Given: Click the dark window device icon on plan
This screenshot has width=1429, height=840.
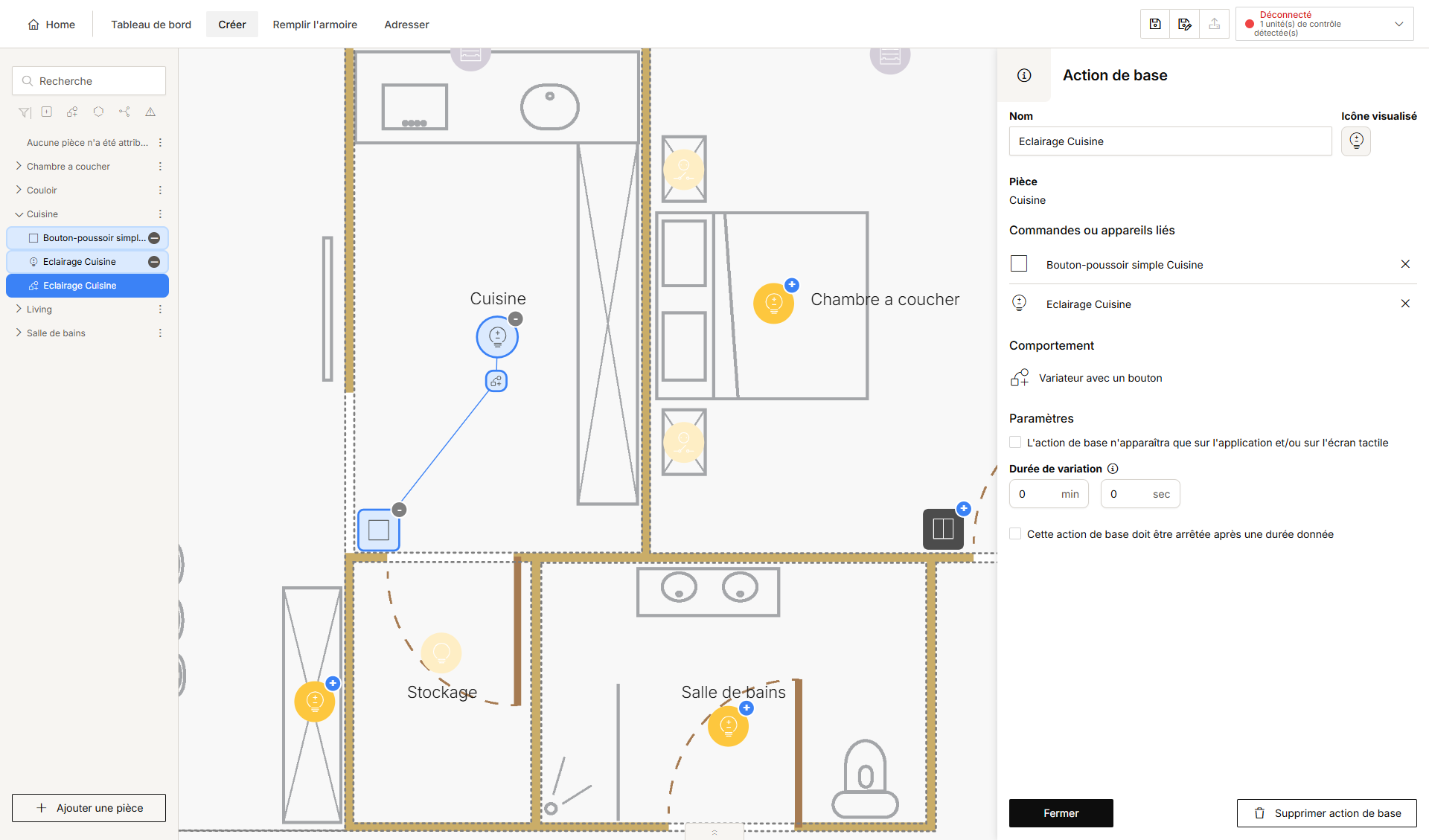Looking at the screenshot, I should (943, 529).
